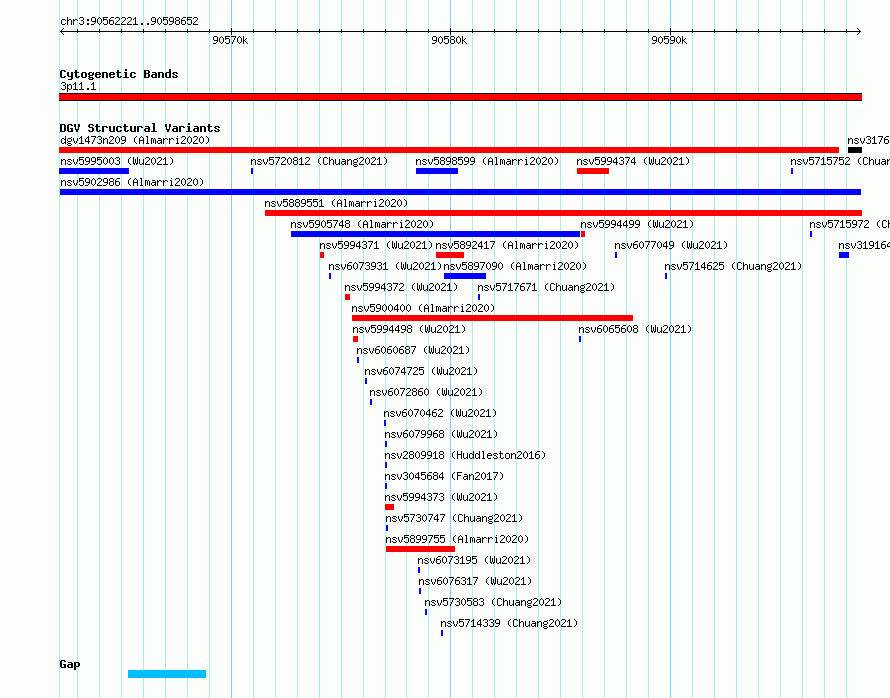Click the 90580k ruler tick label
Viewport: 890px width, 698px height.
(x=449, y=40)
